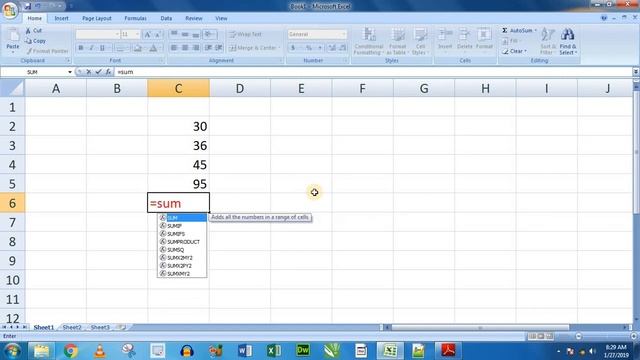Align cell text left
This screenshot has width=640, height=360.
[x=174, y=48]
